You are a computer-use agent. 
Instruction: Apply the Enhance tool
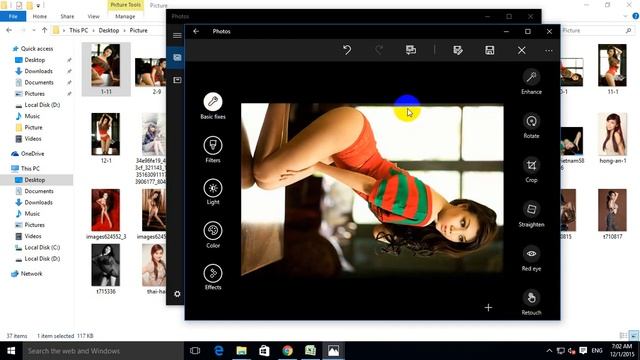[531, 81]
